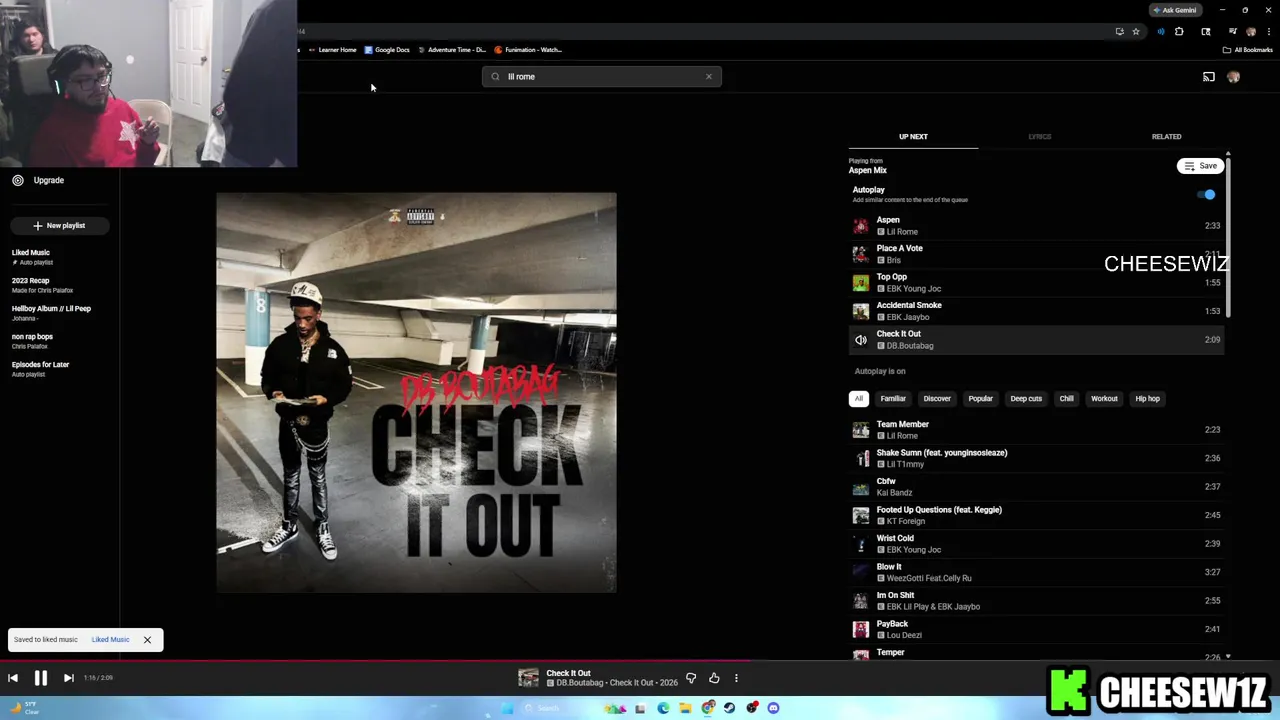This screenshot has height=720, width=1280.
Task: Dismiss the Saved to liked music toast
Action: pos(147,640)
